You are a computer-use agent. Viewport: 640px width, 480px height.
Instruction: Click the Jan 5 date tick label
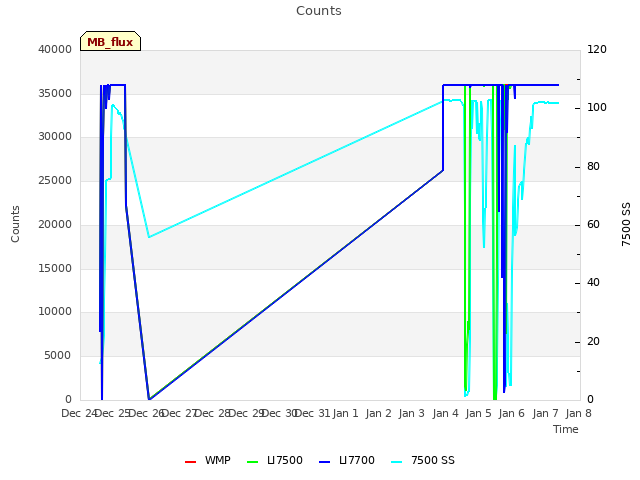click(x=478, y=413)
